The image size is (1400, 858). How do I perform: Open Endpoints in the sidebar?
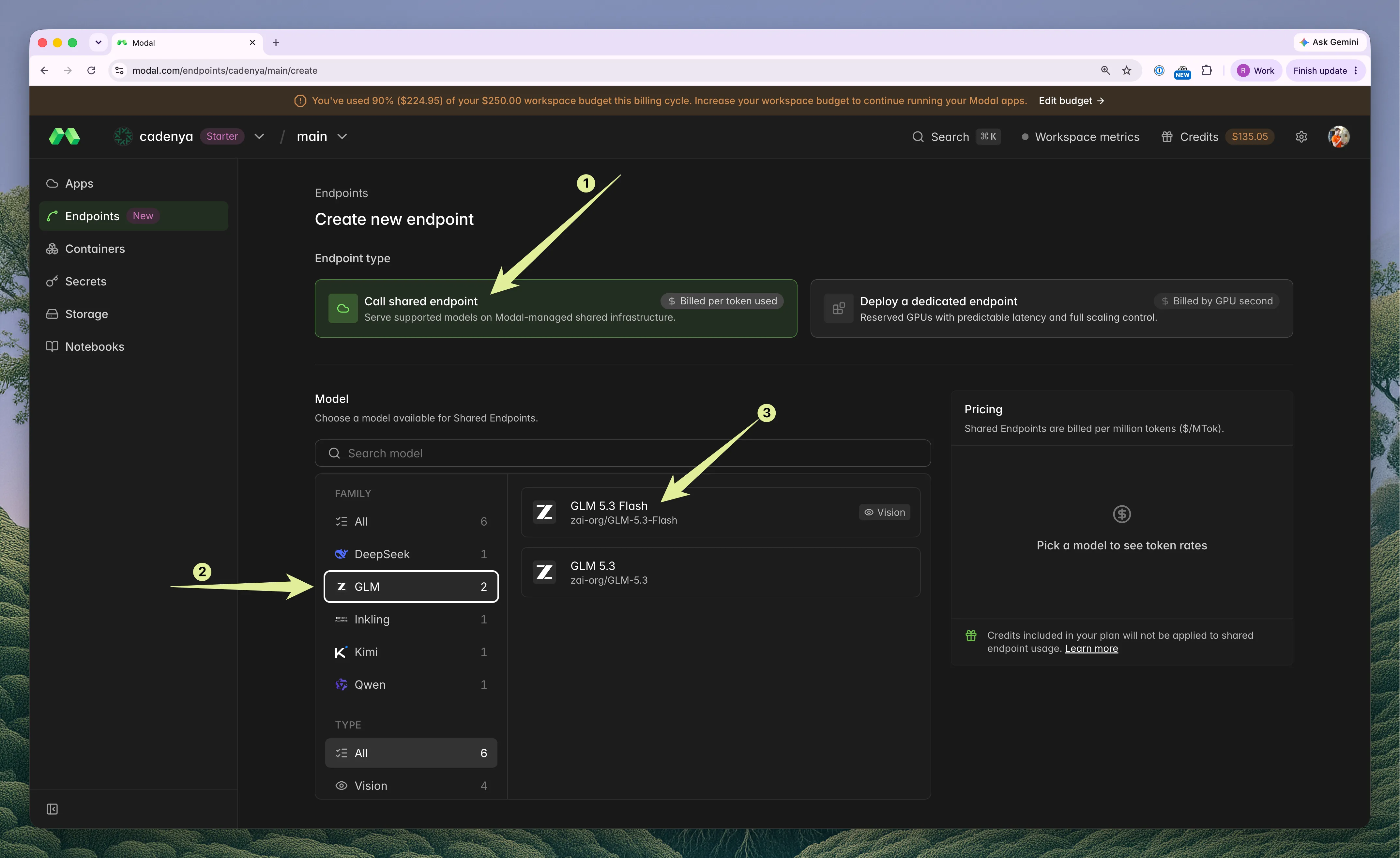click(133, 216)
